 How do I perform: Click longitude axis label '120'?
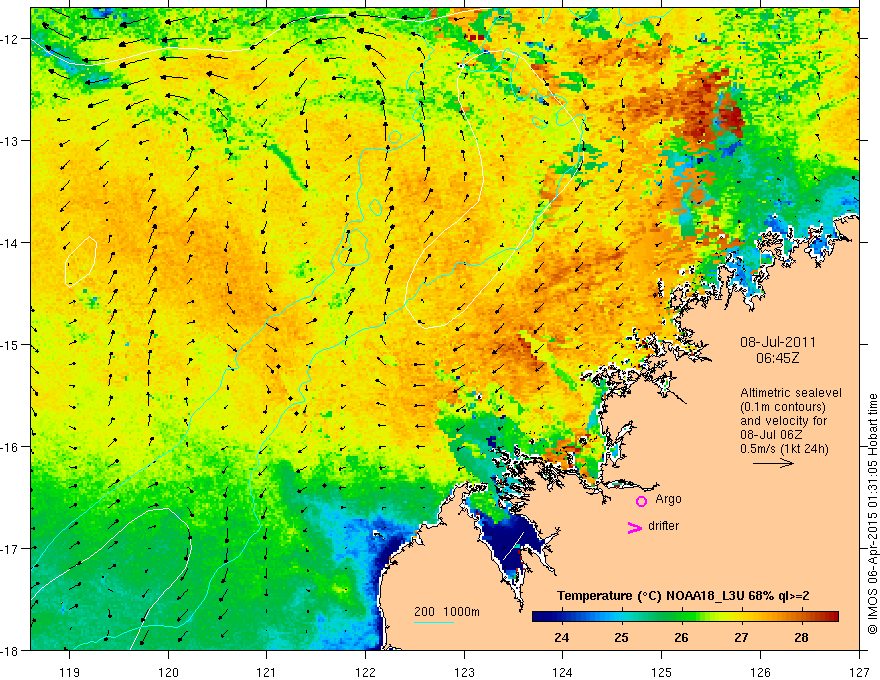click(168, 672)
